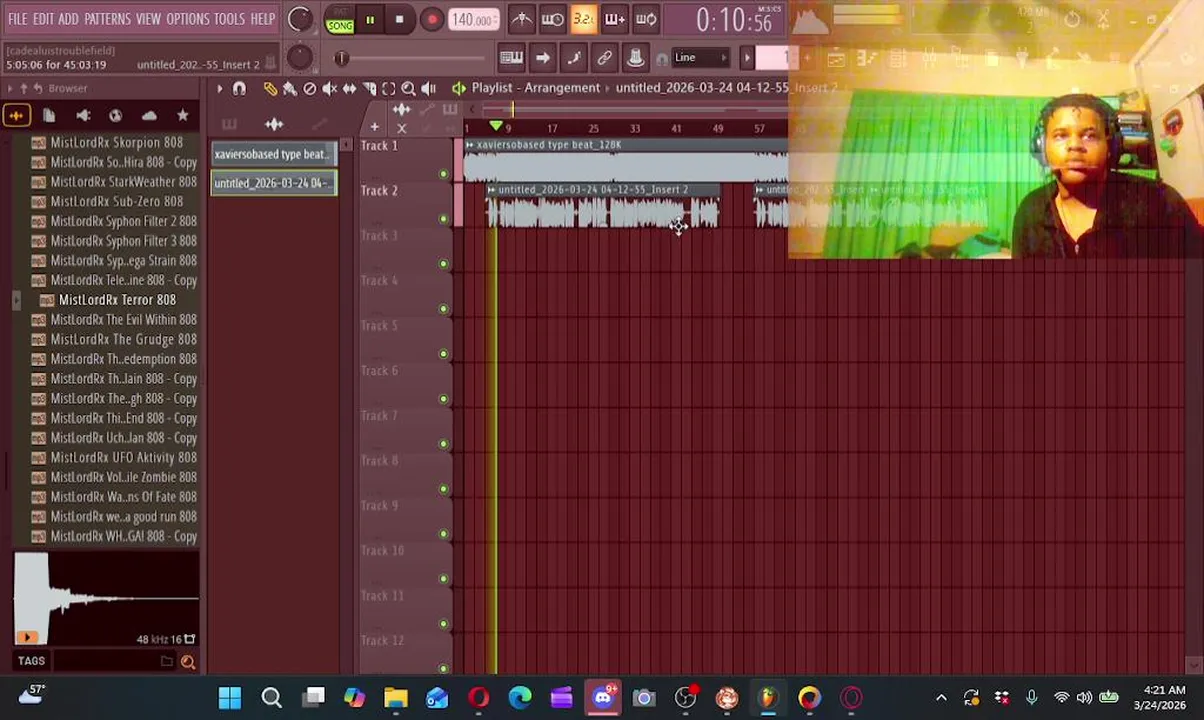Viewport: 1204px width, 720px height.
Task: Open the HELP menu
Action: click(x=263, y=19)
